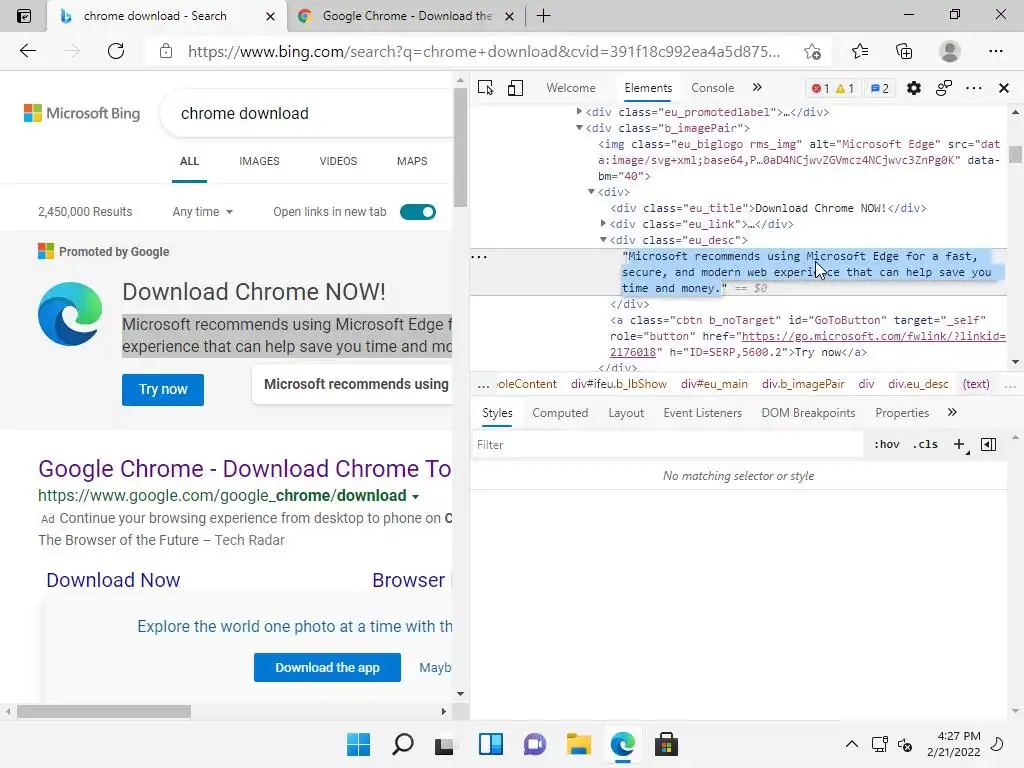The width and height of the screenshot is (1024, 768).
Task: Toggle the computed styles sidebar icon
Action: pyautogui.click(x=989, y=445)
